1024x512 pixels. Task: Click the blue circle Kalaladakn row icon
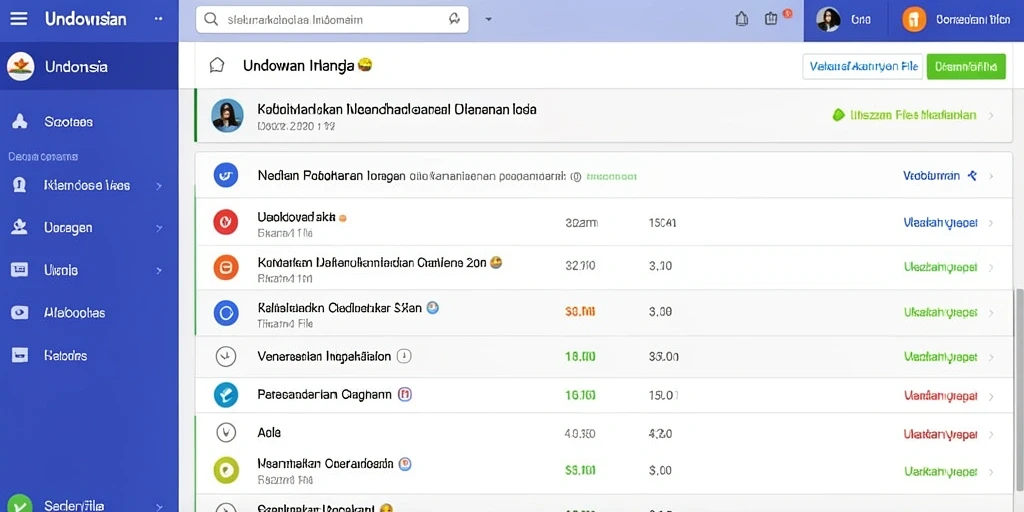point(226,313)
